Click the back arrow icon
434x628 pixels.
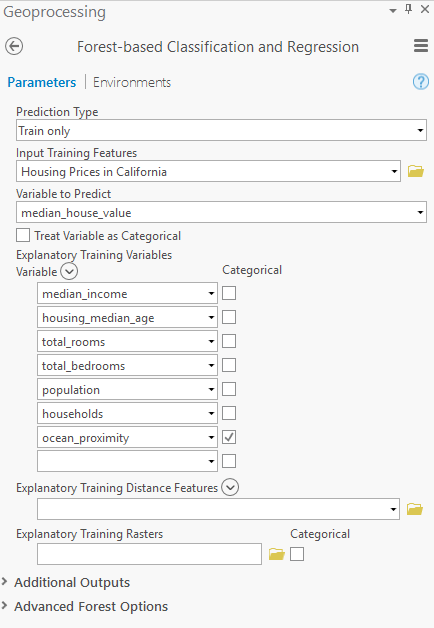coord(14,46)
